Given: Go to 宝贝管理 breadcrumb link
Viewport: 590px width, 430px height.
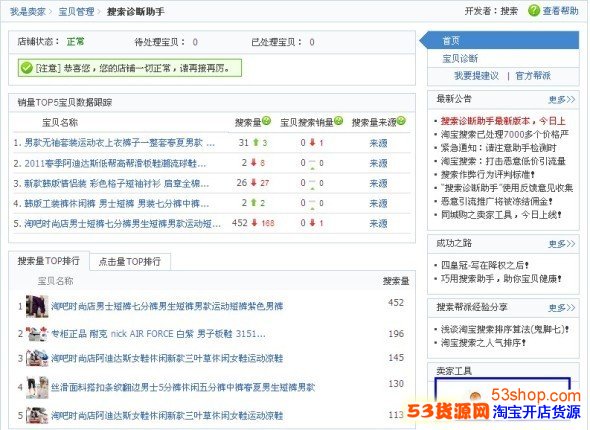Looking at the screenshot, I should pyautogui.click(x=76, y=12).
